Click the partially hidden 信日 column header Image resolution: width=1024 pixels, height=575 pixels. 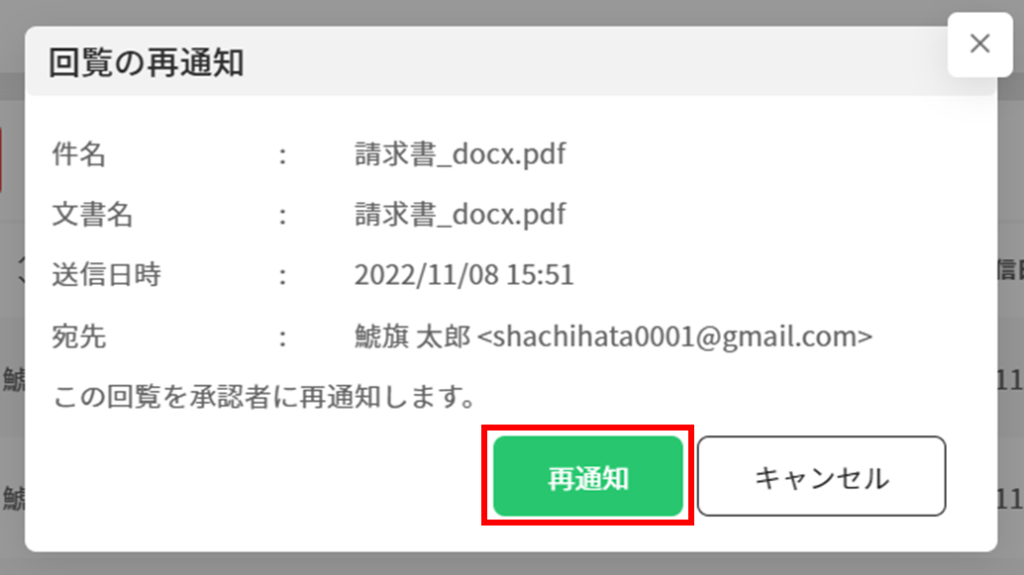pyautogui.click(x=1010, y=270)
